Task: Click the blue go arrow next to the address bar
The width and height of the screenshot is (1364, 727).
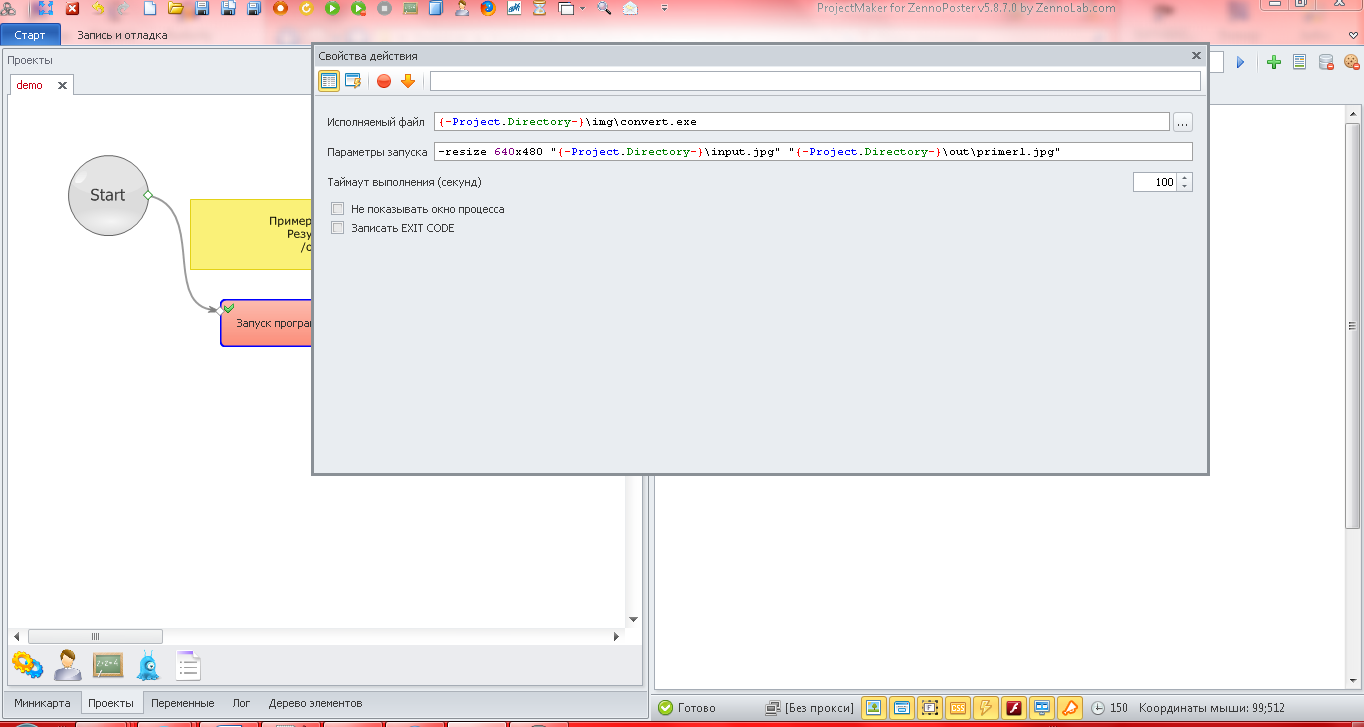Action: coord(1241,62)
